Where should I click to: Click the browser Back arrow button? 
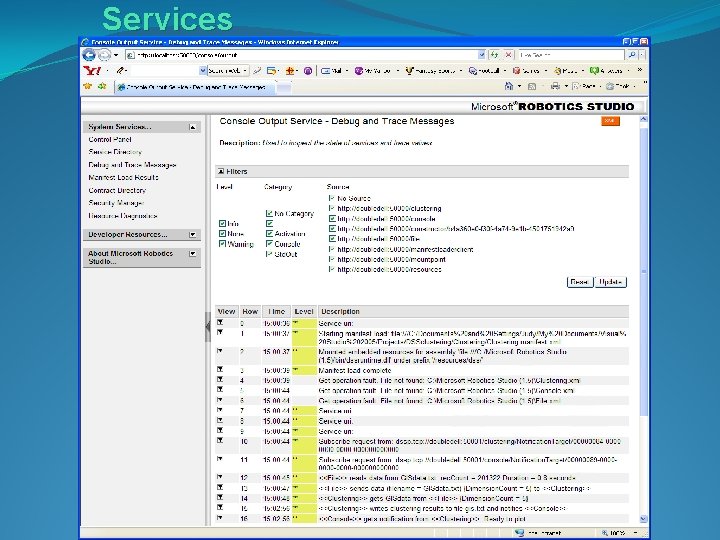tap(89, 55)
